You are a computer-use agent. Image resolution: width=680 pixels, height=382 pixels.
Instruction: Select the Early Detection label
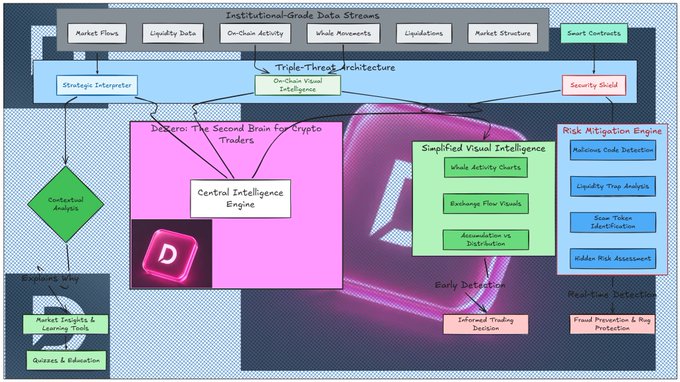470,285
